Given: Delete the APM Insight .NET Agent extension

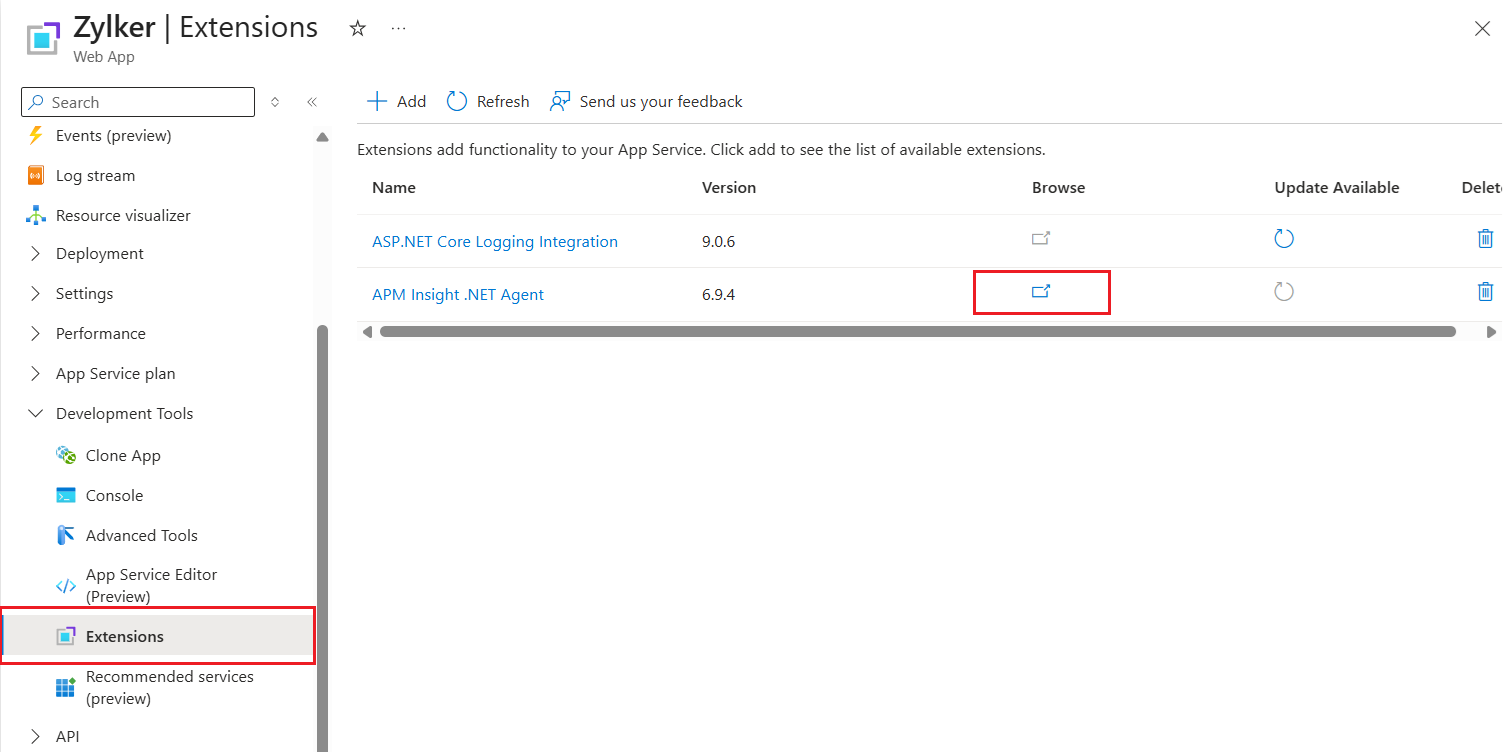Looking at the screenshot, I should click(x=1485, y=292).
